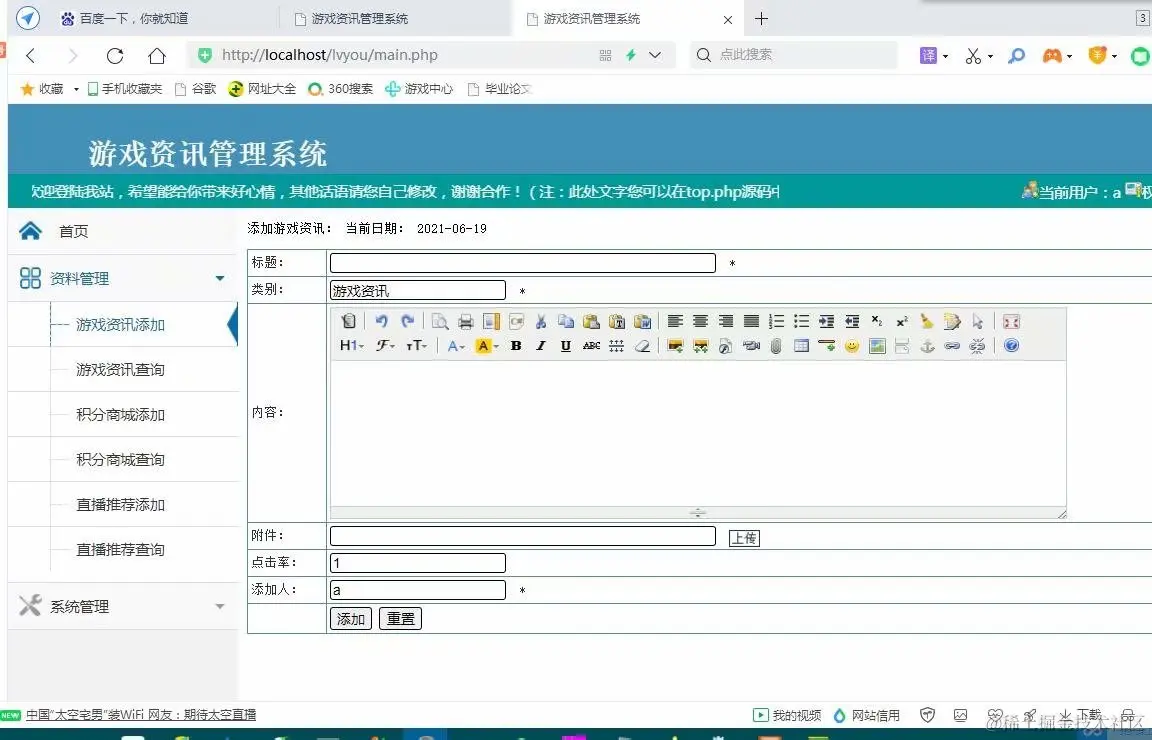Viewport: 1152px width, 740px height.
Task: Undo the last edit in the editor
Action: [x=381, y=321]
